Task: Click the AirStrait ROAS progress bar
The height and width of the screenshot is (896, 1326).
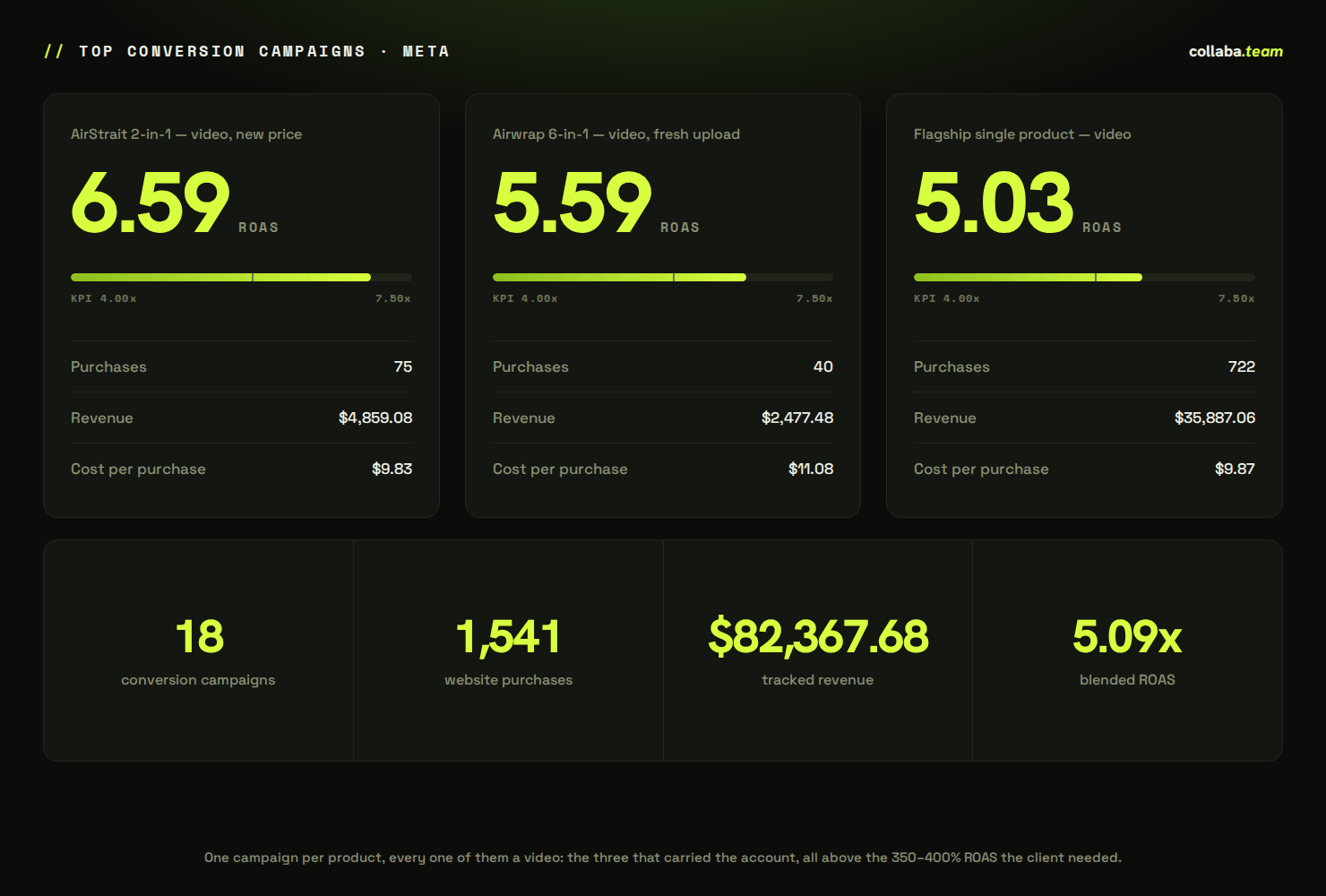Action: (x=241, y=278)
